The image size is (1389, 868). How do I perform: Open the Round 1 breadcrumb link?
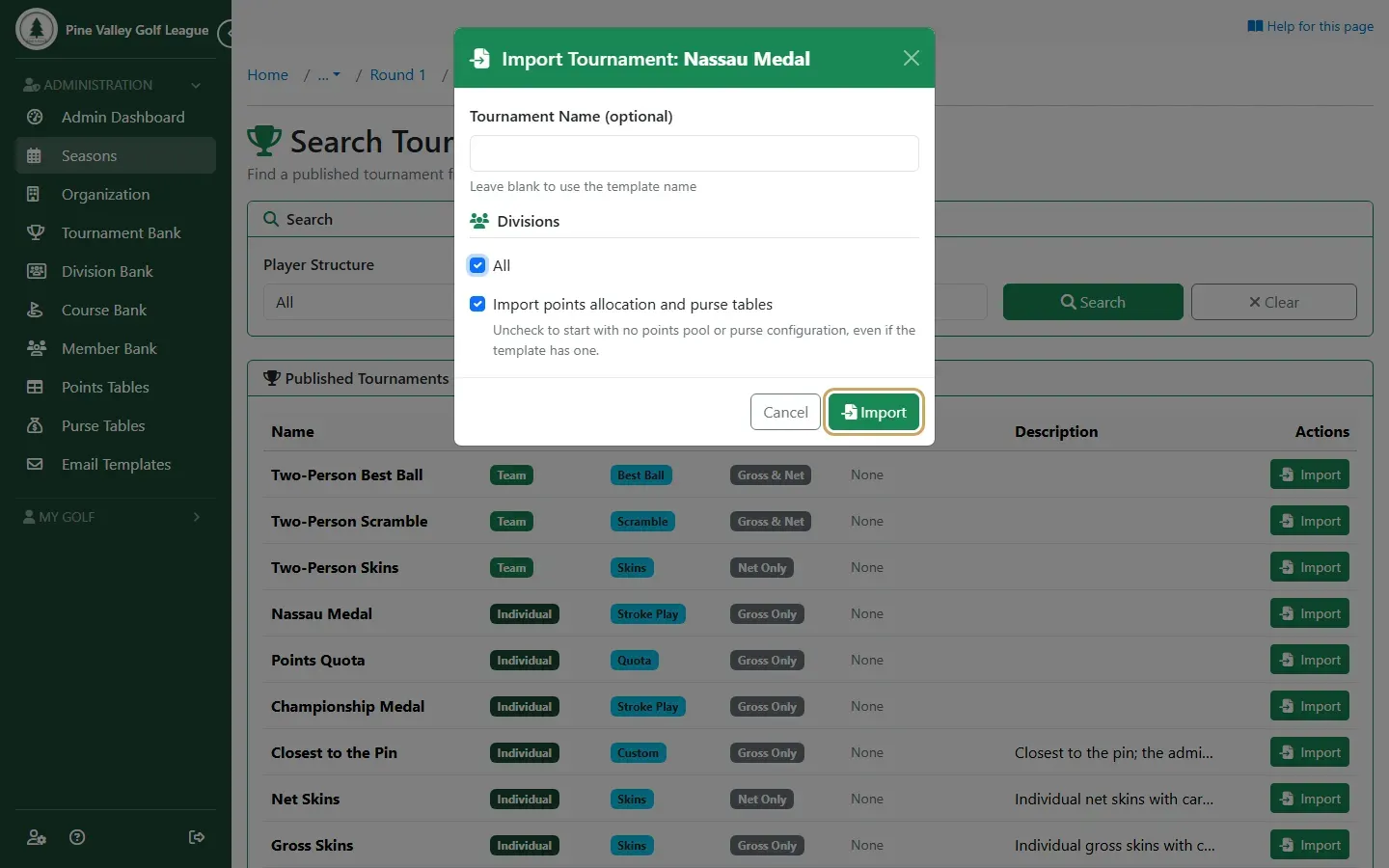[x=397, y=74]
